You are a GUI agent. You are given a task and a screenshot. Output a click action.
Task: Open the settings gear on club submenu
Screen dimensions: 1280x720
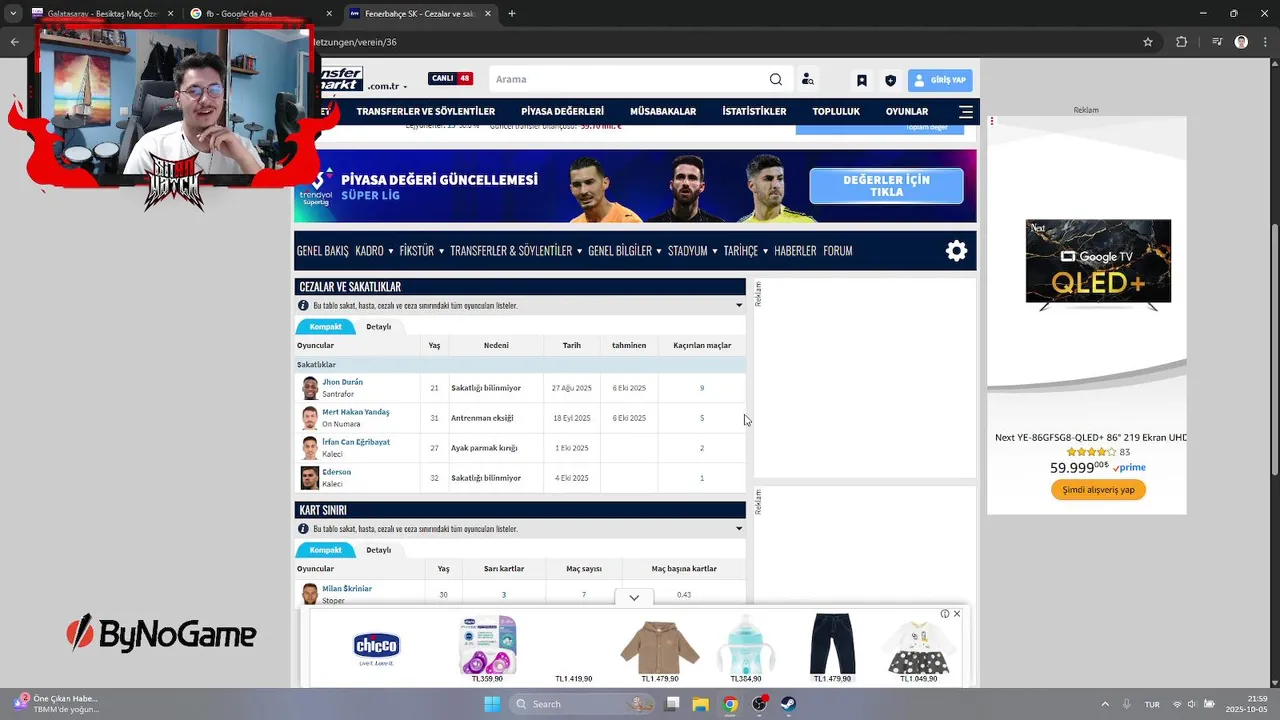(x=956, y=251)
